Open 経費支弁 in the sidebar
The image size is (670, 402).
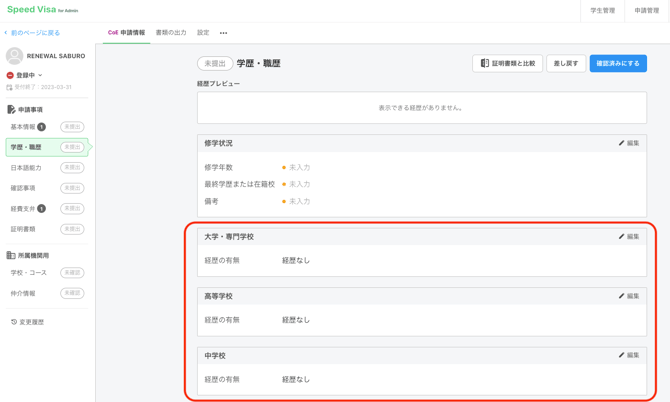coord(23,208)
